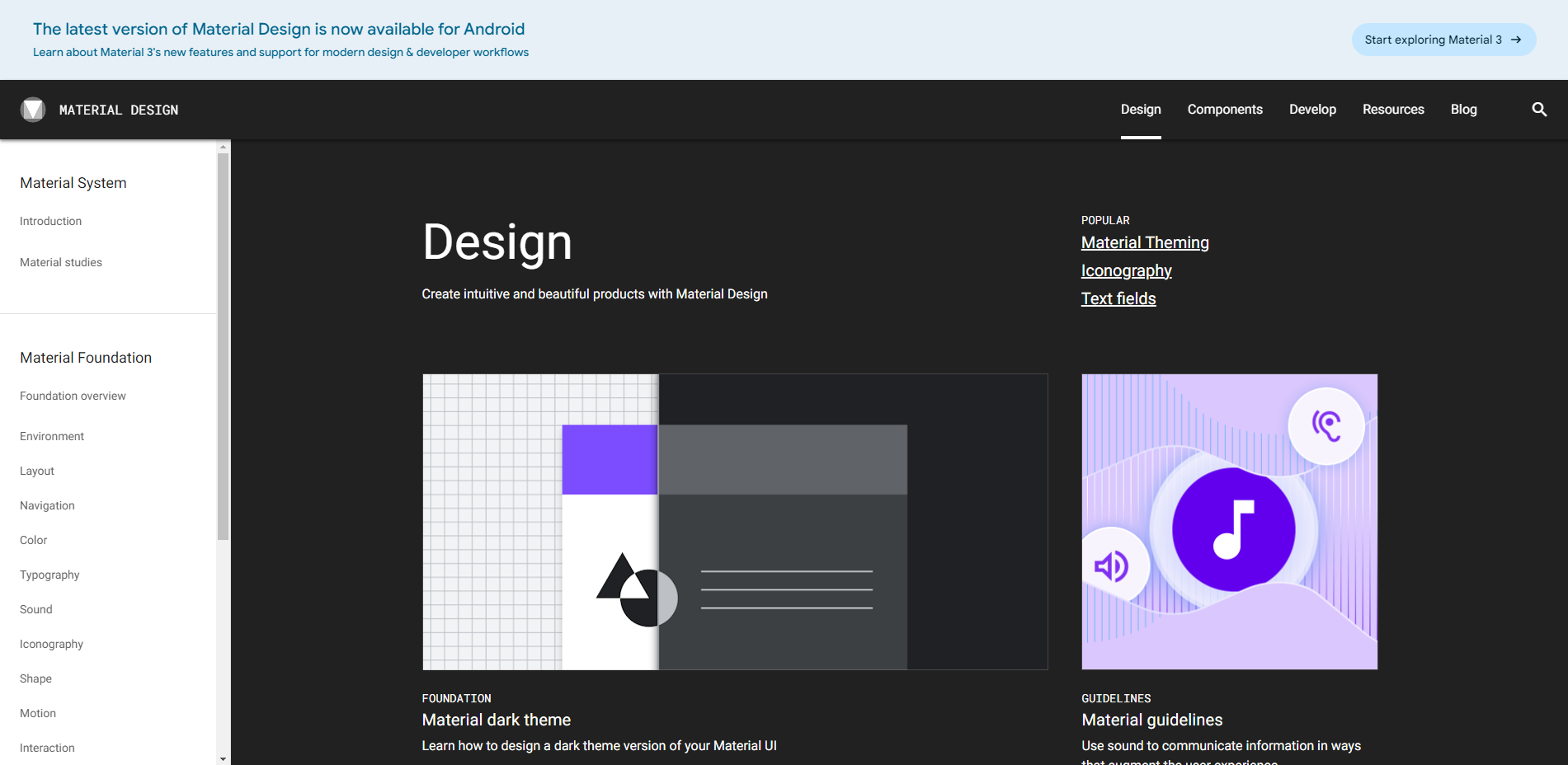Image resolution: width=1568 pixels, height=765 pixels.
Task: Click the Start exploring Material 3 button
Action: tap(1443, 40)
